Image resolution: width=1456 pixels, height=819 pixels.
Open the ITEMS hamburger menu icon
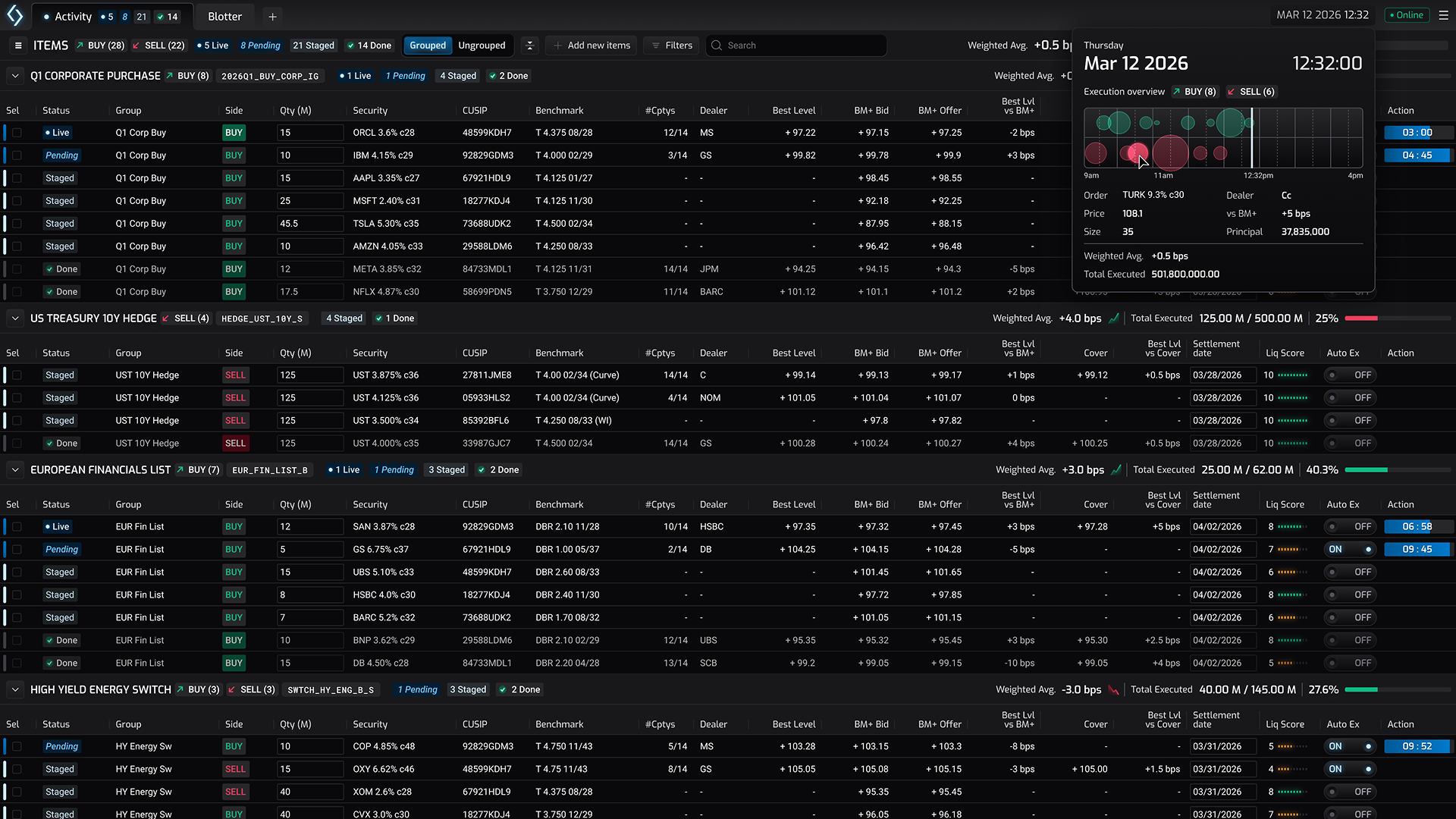(x=18, y=45)
